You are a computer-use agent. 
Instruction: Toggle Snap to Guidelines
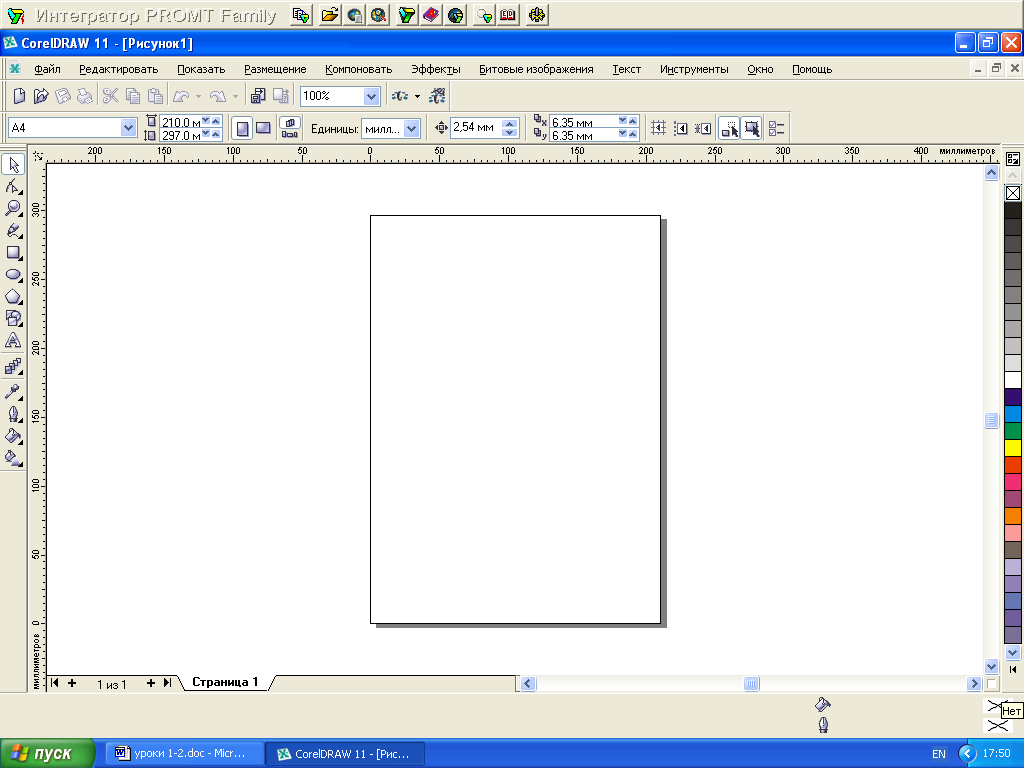680,128
